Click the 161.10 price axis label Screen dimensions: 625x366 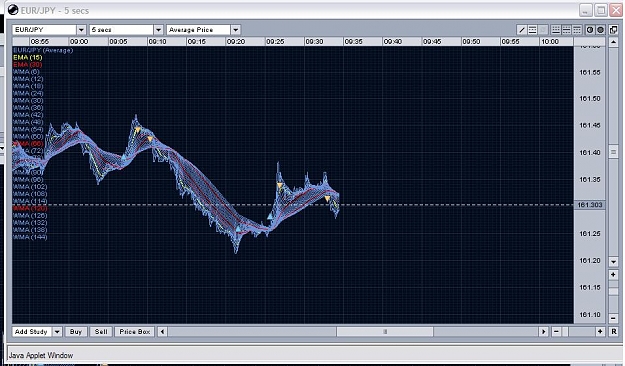click(x=590, y=315)
